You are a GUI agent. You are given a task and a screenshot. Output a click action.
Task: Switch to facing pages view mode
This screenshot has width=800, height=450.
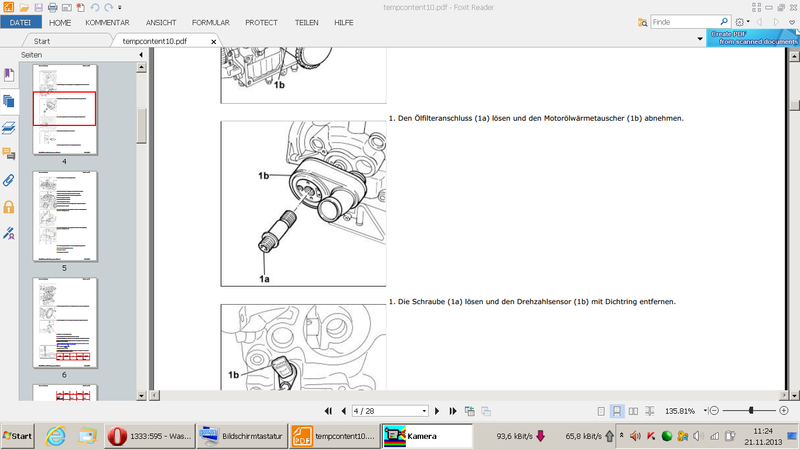click(x=634, y=411)
